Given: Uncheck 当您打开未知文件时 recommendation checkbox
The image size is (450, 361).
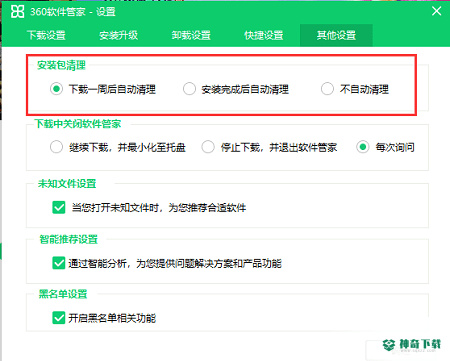Looking at the screenshot, I should point(59,207).
